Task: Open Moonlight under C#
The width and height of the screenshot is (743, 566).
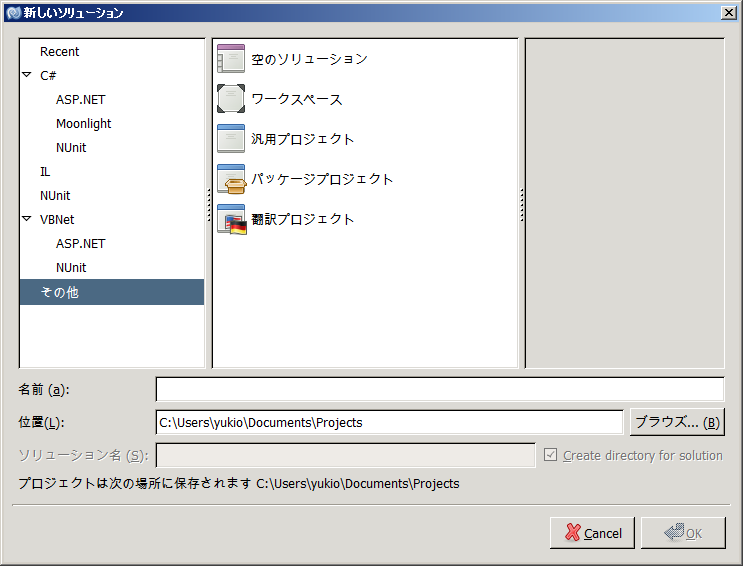Action: pos(83,124)
